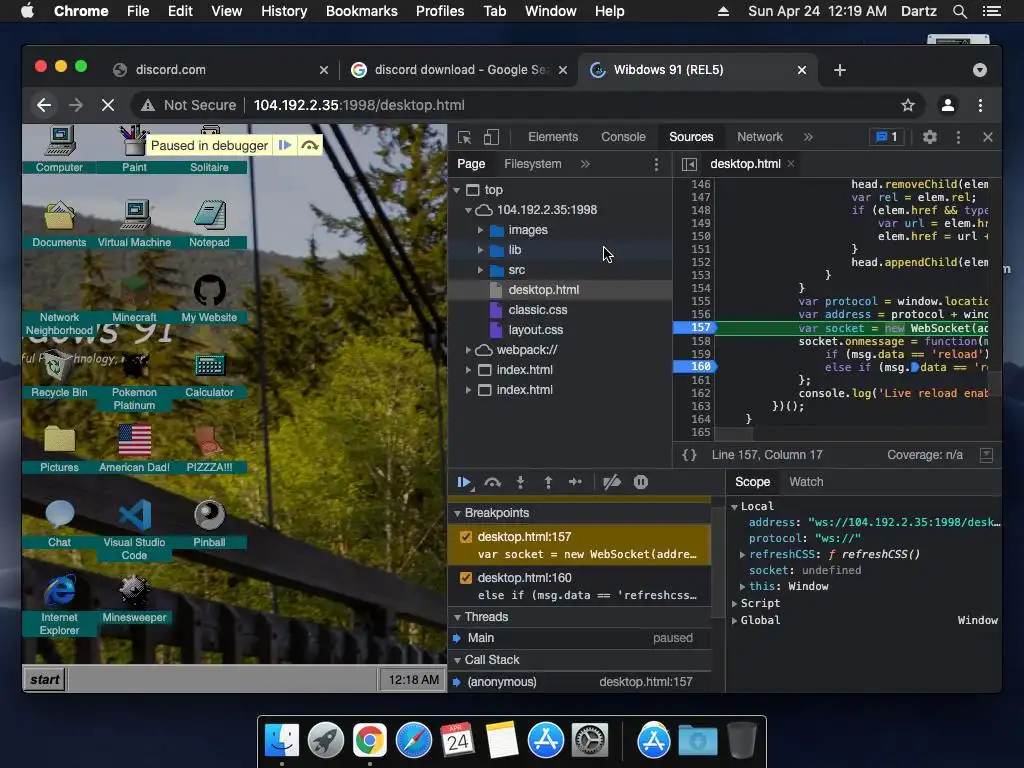Step over next function call
The image size is (1024, 768).
pos(492,482)
